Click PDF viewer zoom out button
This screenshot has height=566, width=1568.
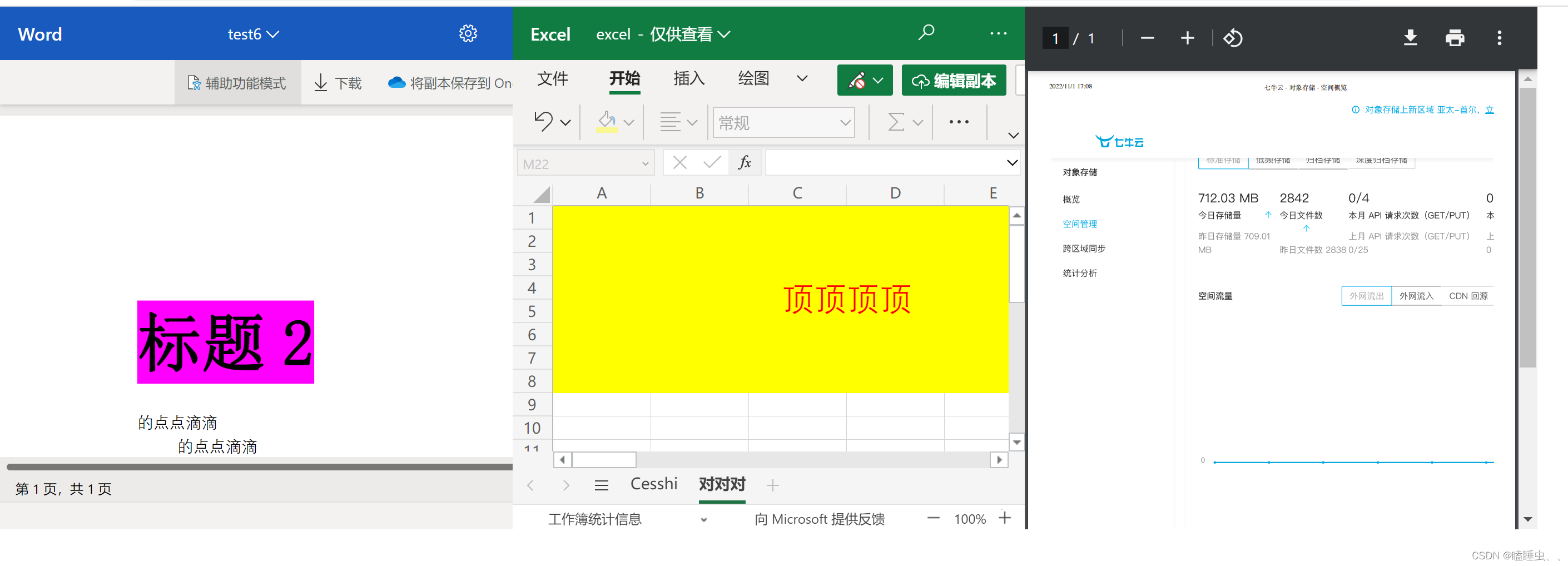point(1148,38)
